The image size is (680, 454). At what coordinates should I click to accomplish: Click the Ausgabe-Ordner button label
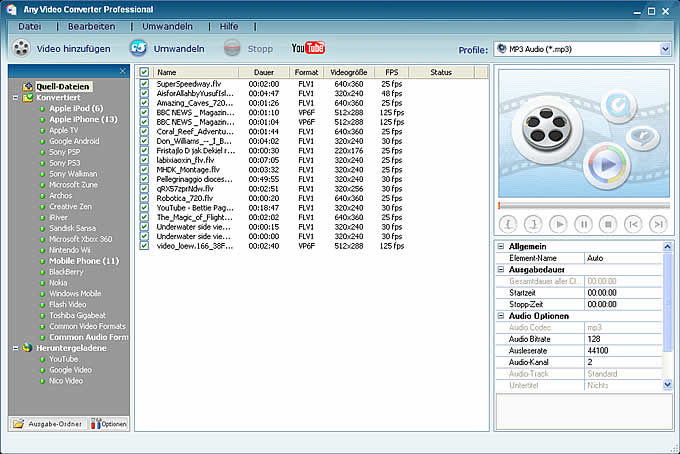click(55, 424)
